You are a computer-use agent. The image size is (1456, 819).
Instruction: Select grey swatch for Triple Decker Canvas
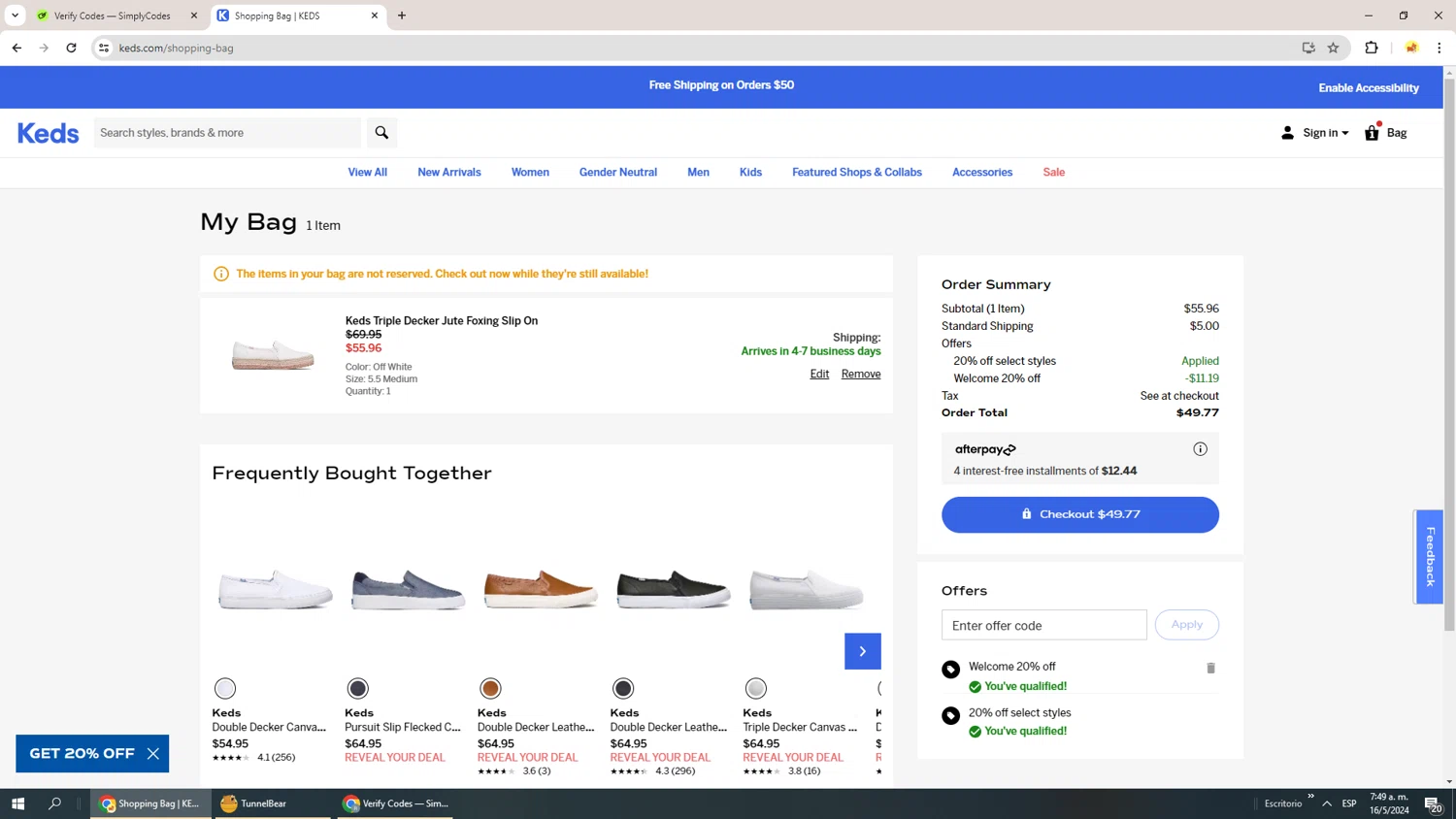tap(756, 688)
